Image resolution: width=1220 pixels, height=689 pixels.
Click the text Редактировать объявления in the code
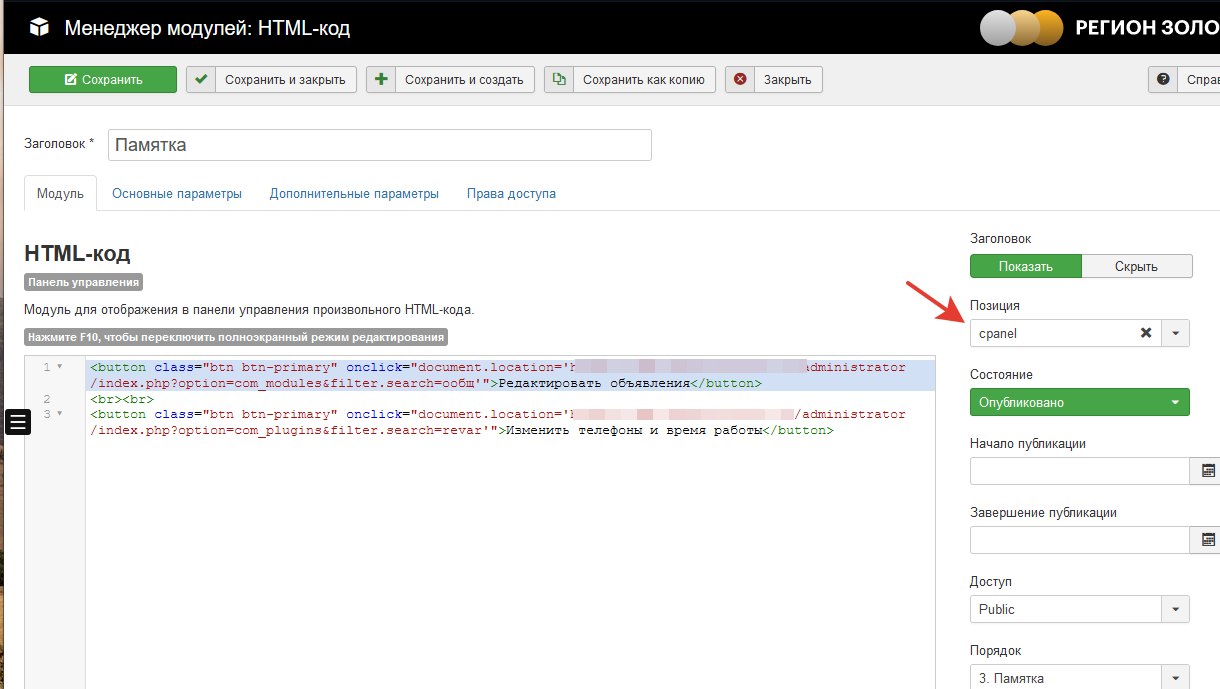pos(594,383)
